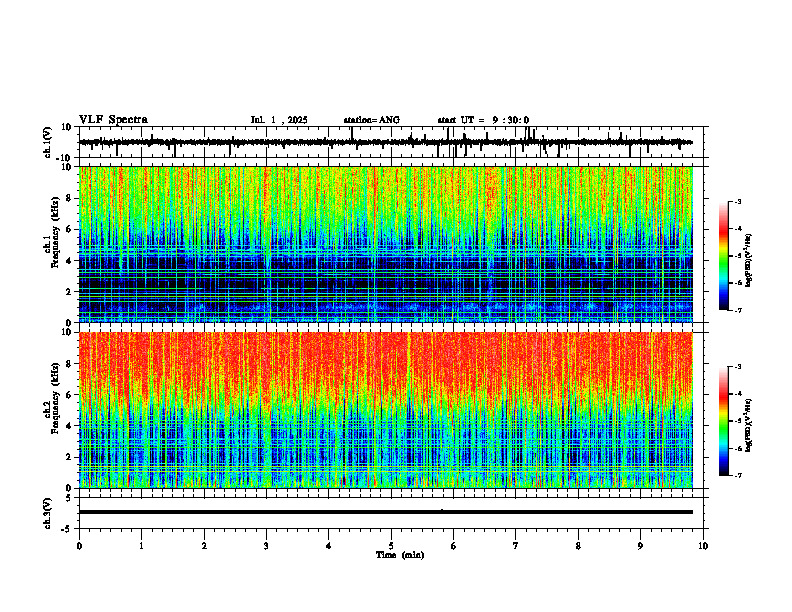Click time axis tick label '5'
Image resolution: width=792 pixels, height=612 pixels.
(391, 546)
